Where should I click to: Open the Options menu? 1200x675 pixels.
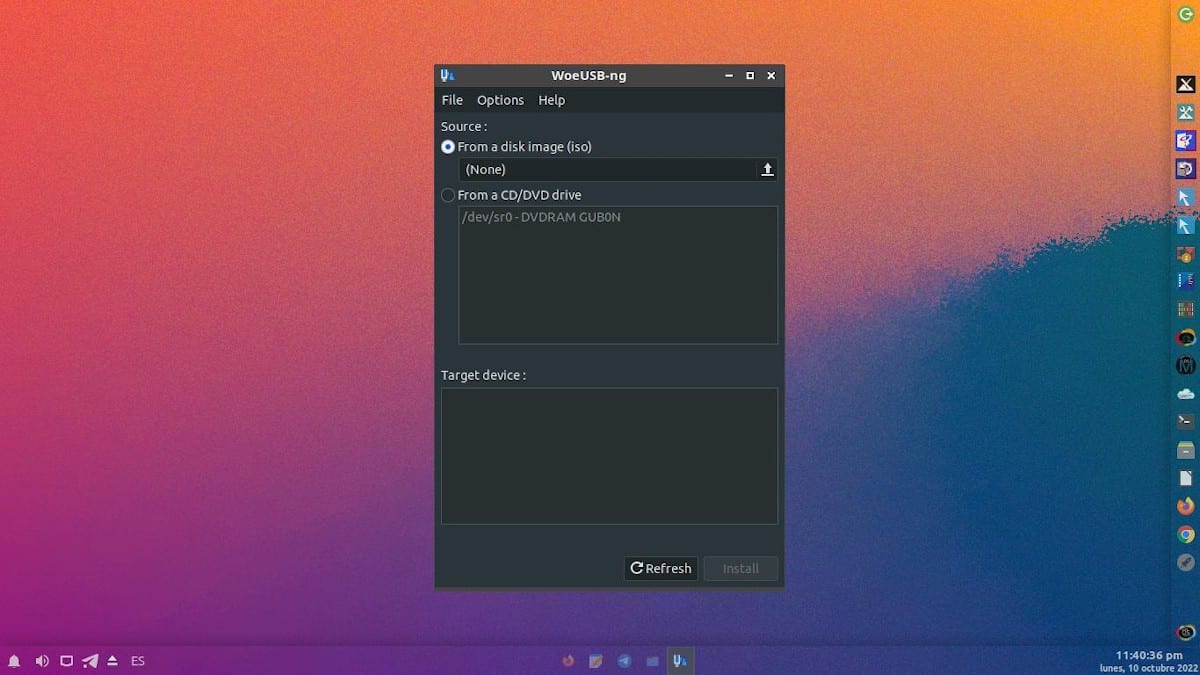[x=500, y=100]
